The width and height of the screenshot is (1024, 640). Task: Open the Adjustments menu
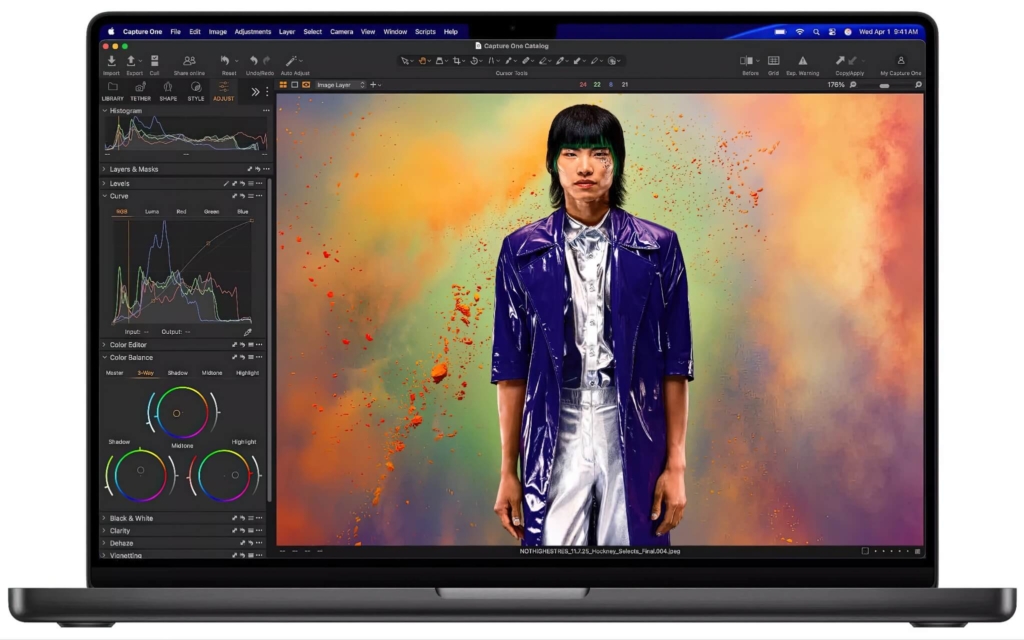click(253, 31)
